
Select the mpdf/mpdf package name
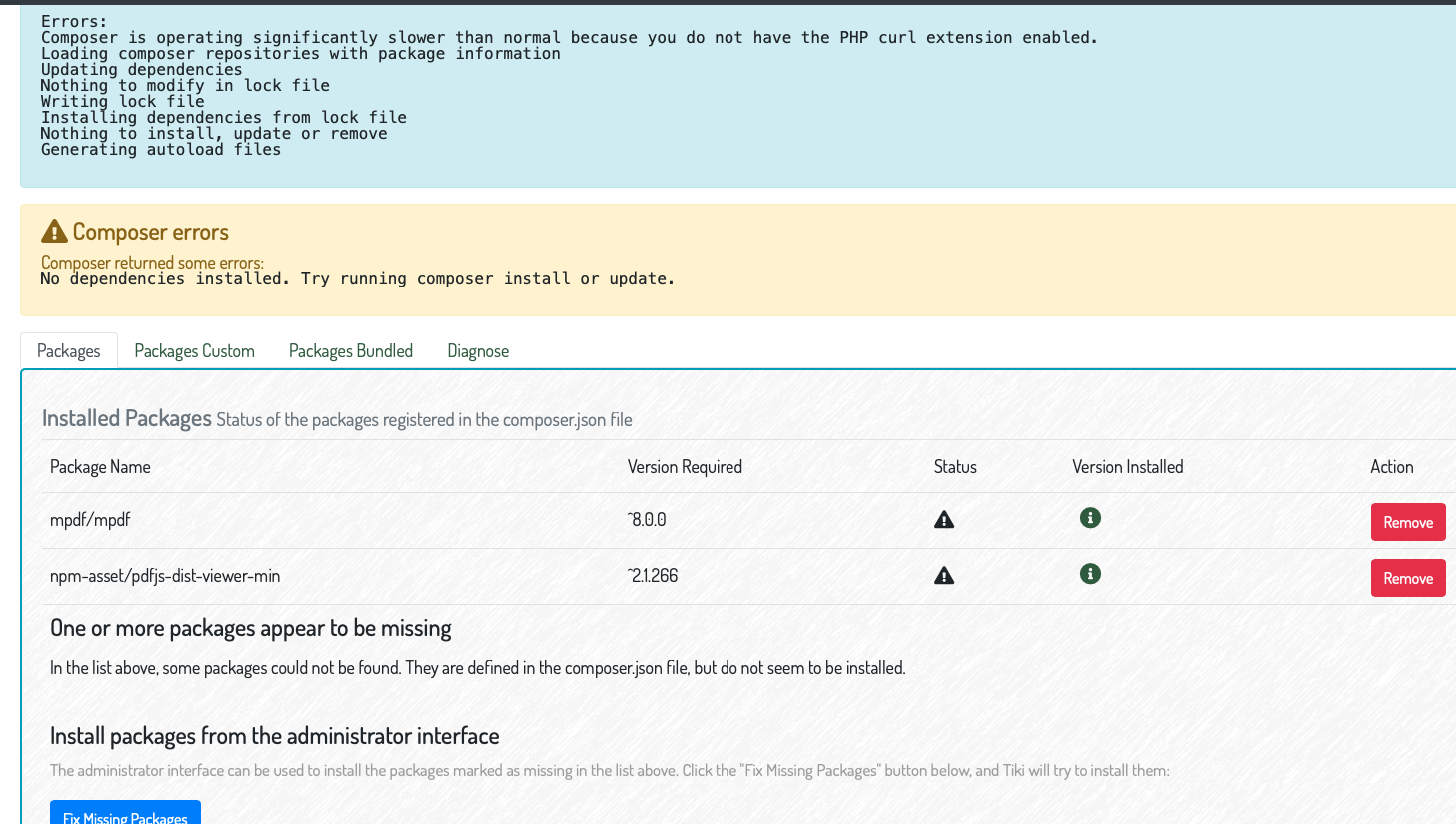[x=90, y=520]
